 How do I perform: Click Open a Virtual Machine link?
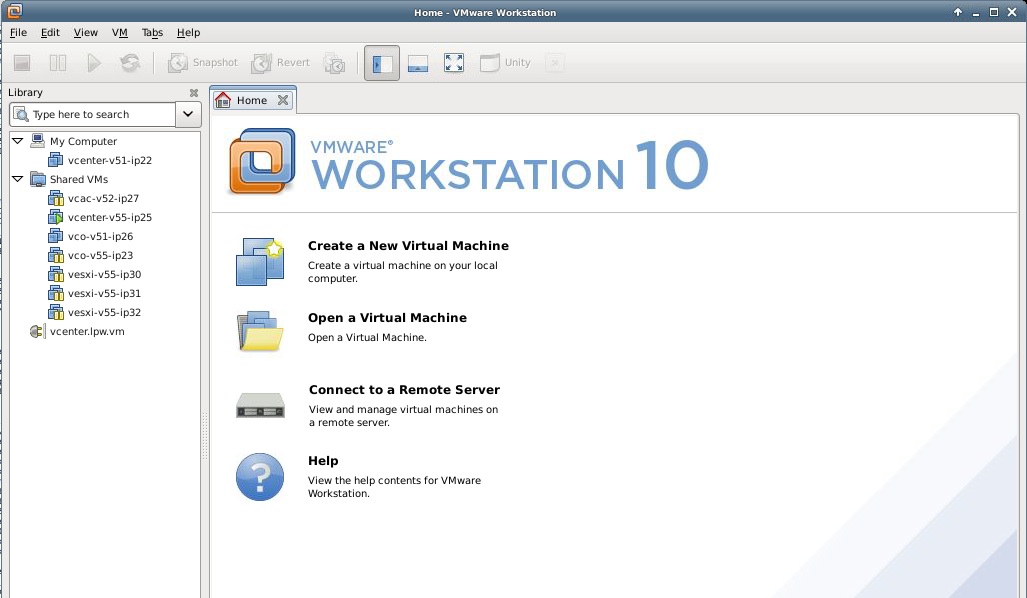click(387, 318)
